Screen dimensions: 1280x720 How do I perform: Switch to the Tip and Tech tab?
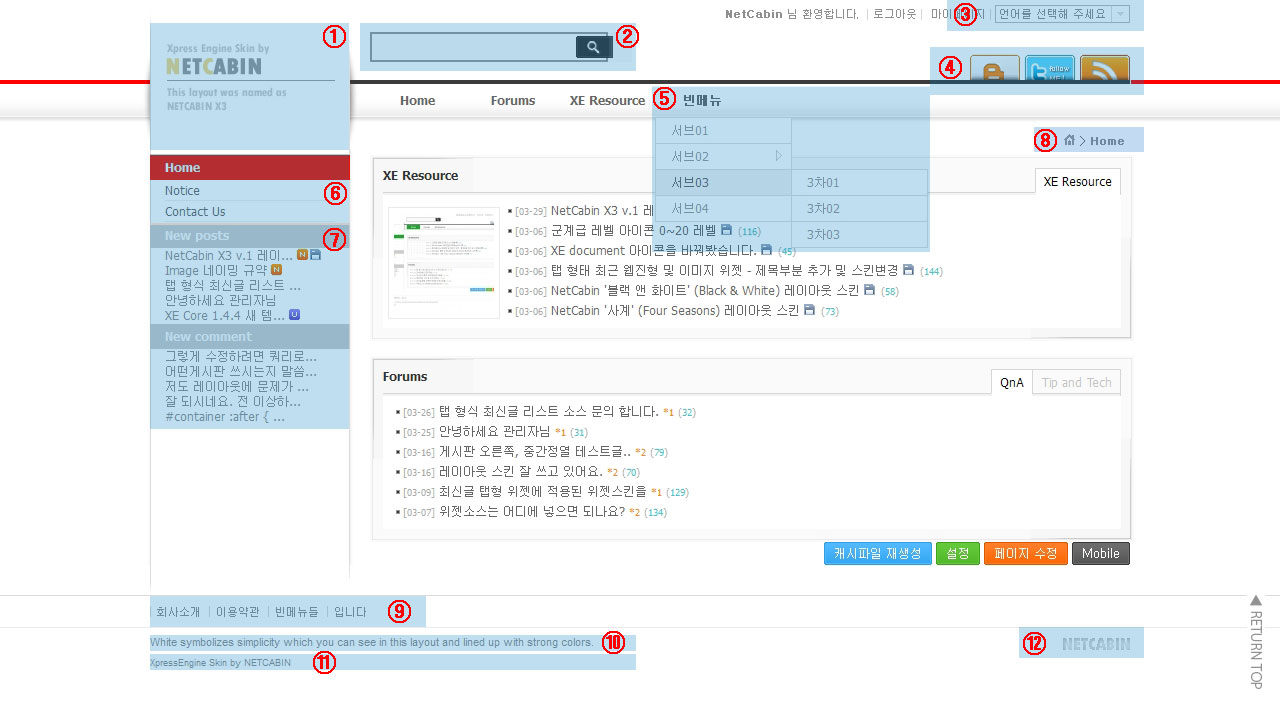coord(1076,382)
